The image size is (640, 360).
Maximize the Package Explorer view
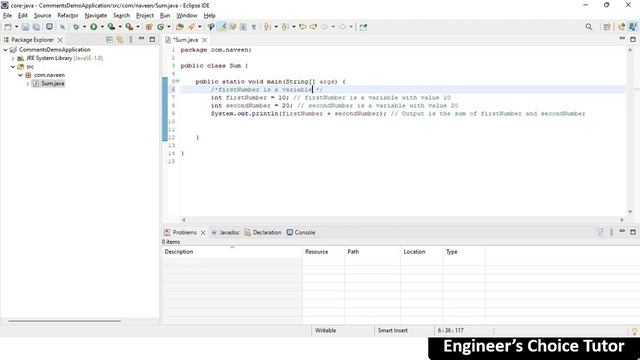coord(152,40)
